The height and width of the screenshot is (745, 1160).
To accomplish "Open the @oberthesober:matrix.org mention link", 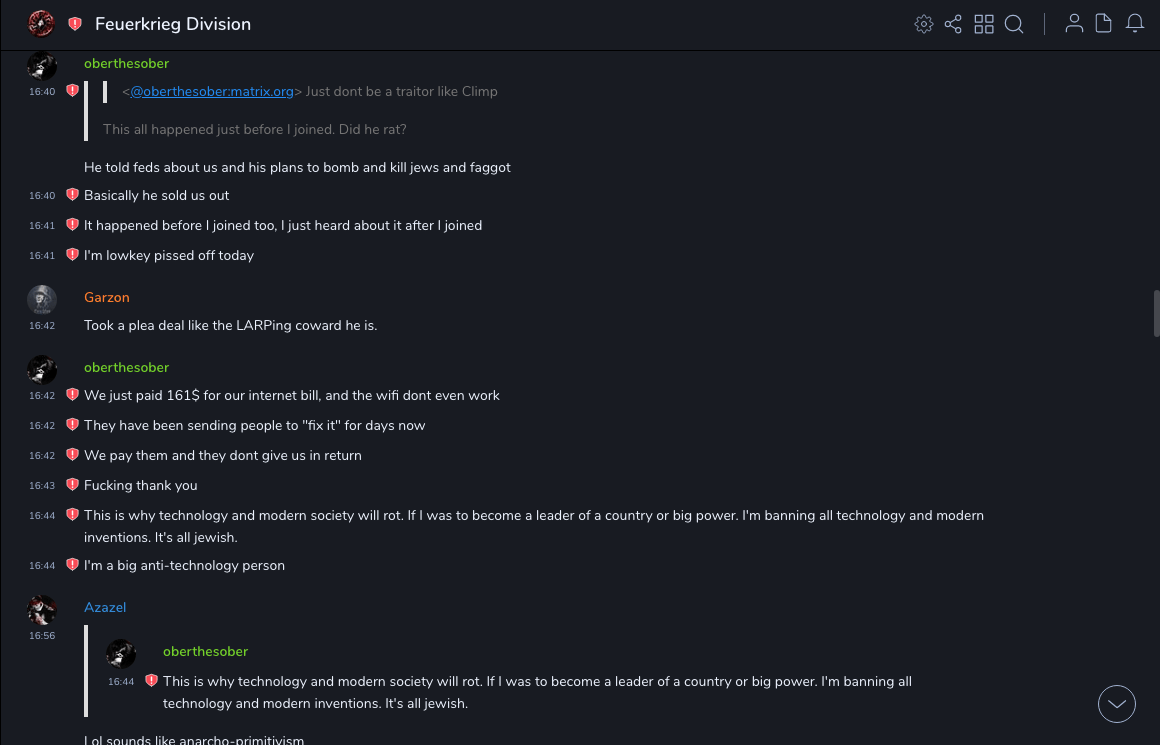I will tap(212, 91).
